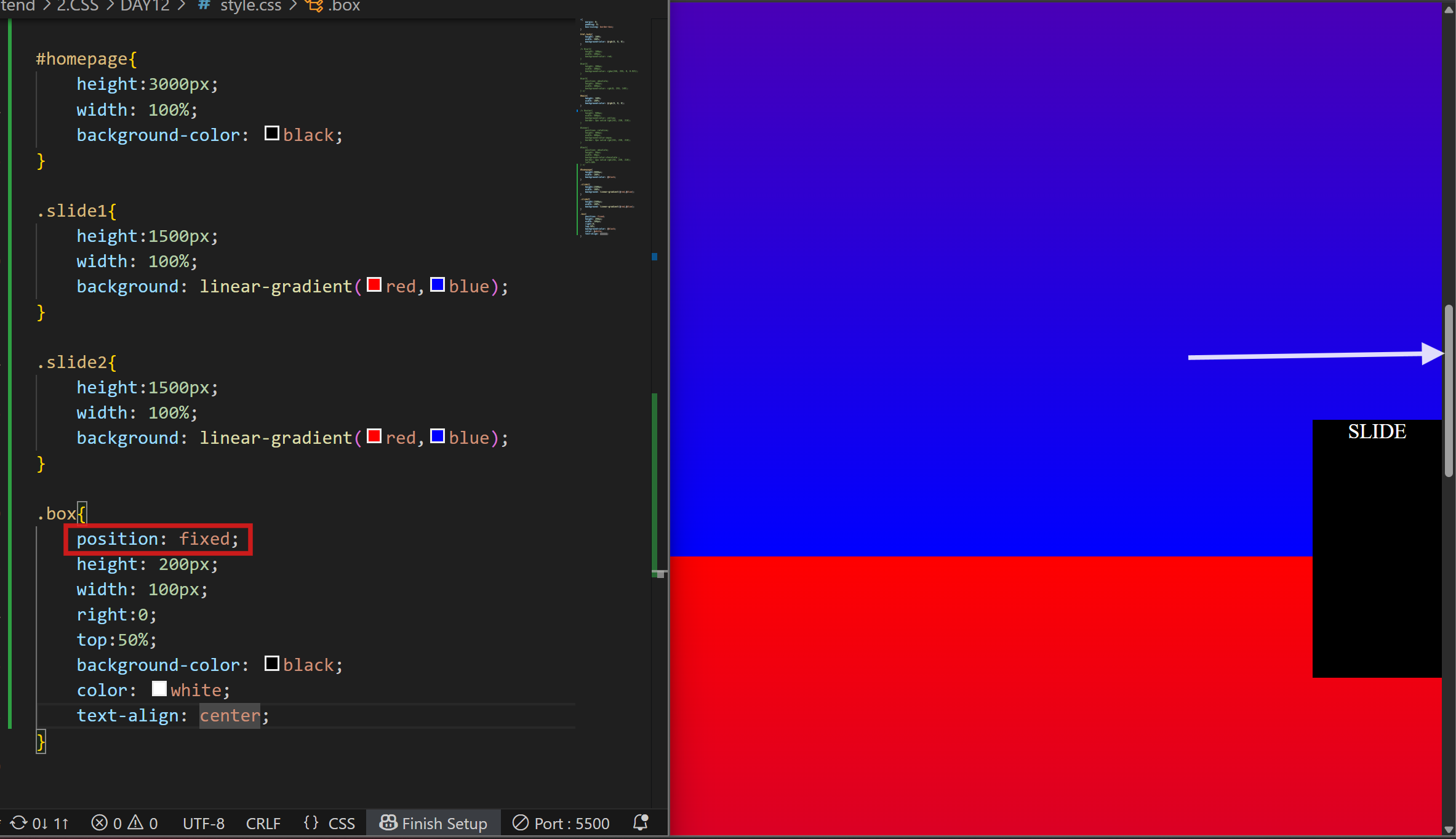Open the 2.CSS folder breadcrumb

[x=78, y=6]
